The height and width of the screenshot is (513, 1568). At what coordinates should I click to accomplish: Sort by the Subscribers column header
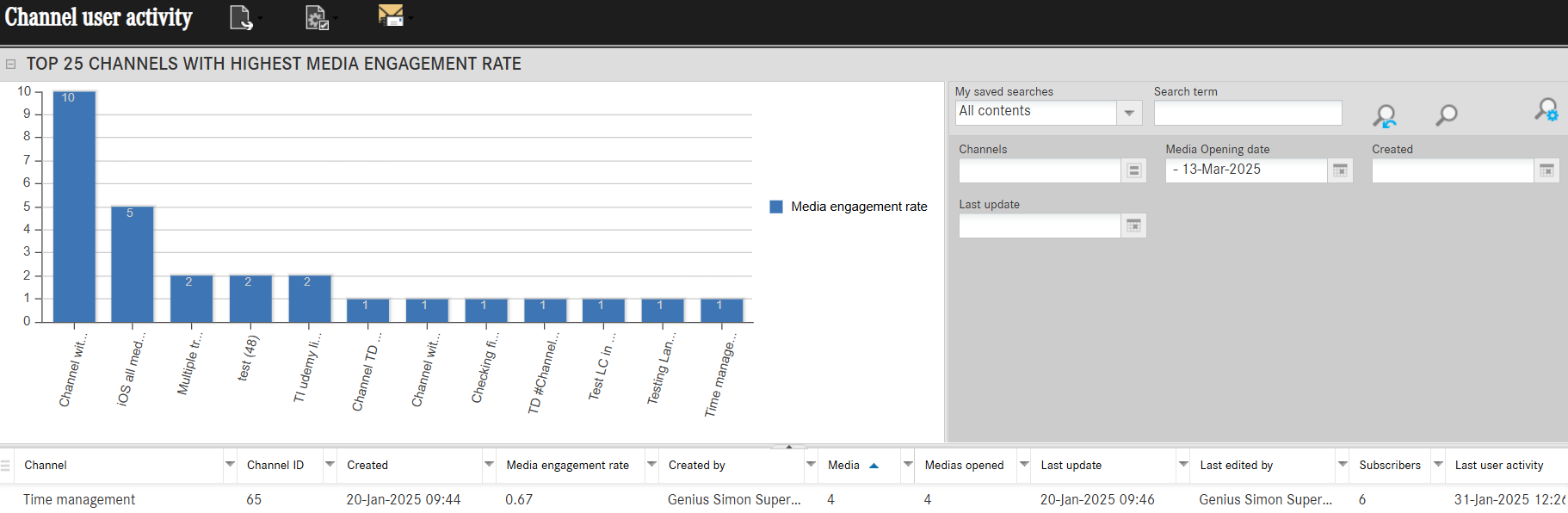pos(1389,465)
